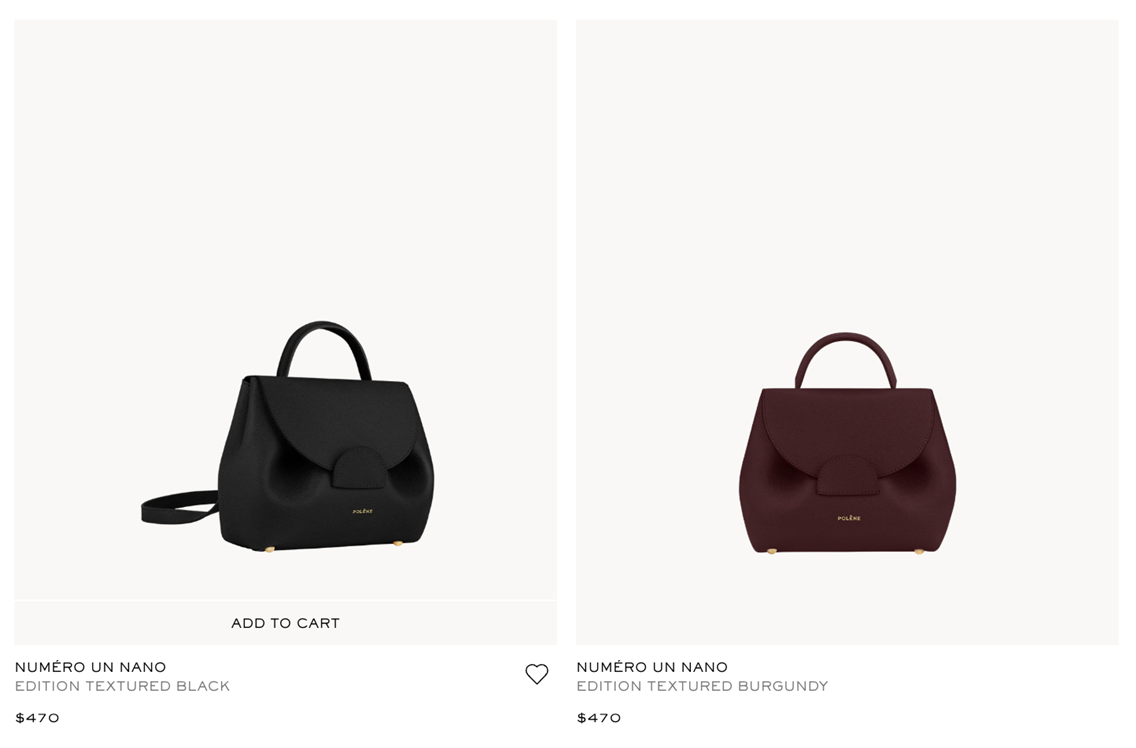
Task: Open the black Numéro Un Nano bag image
Action: coord(285,310)
